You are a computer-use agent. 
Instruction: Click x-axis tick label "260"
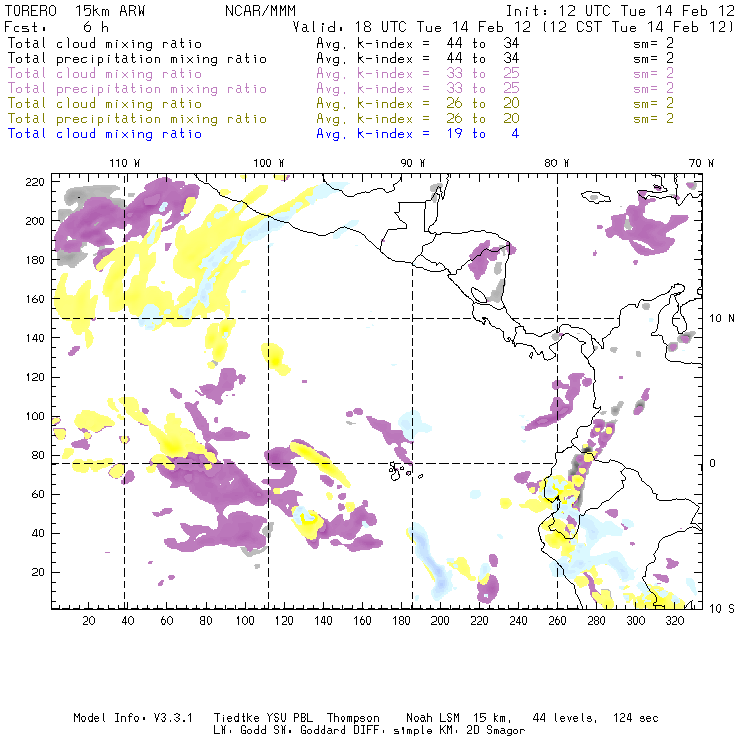pos(557,621)
